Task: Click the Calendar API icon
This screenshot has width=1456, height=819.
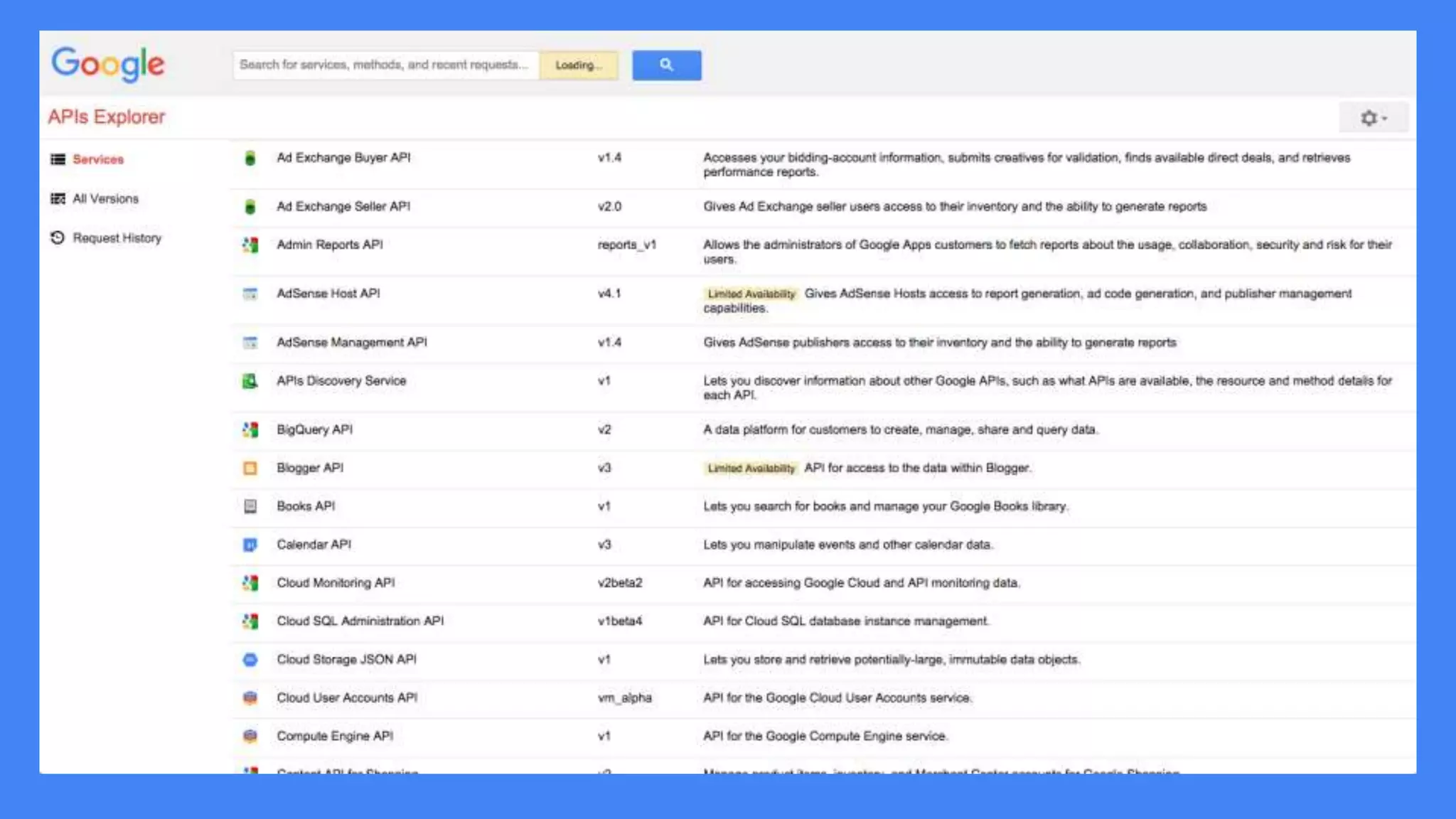Action: 250,545
